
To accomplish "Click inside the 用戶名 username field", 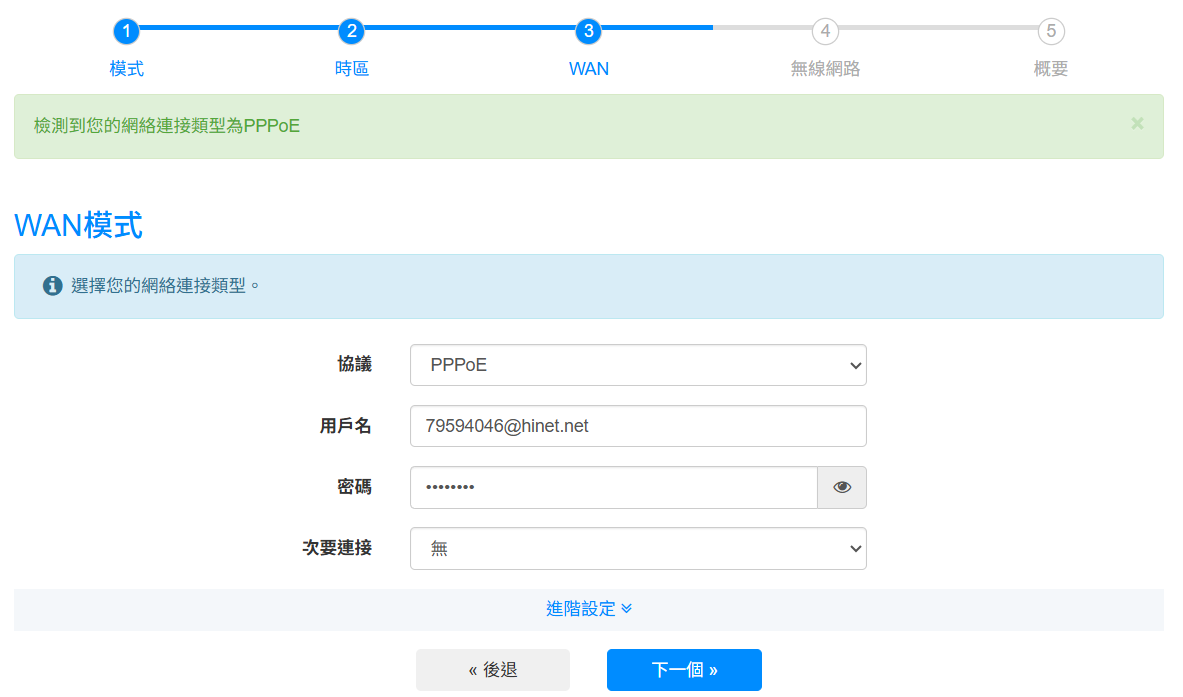I will (638, 426).
